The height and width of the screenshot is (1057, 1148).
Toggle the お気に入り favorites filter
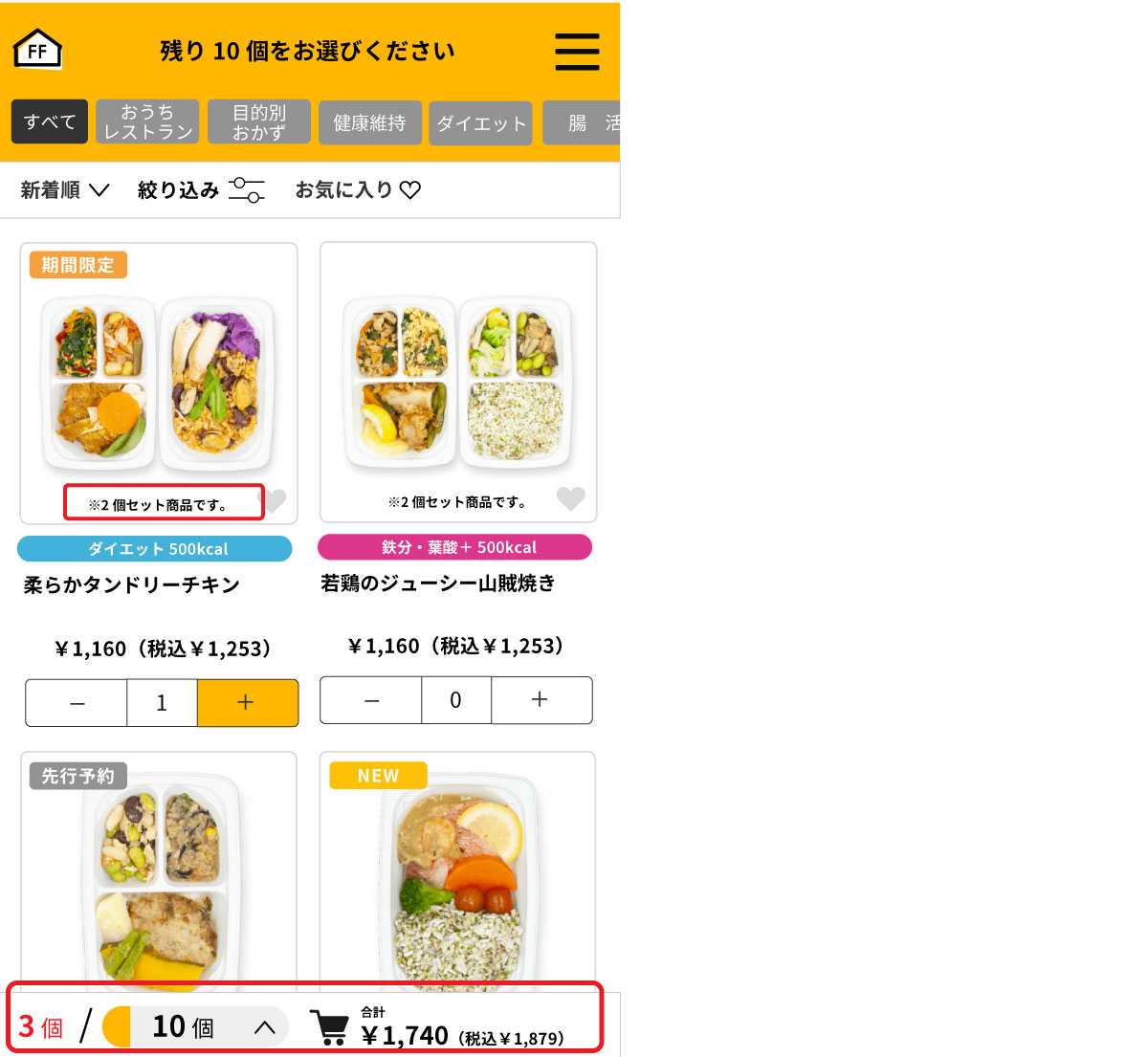click(x=358, y=189)
